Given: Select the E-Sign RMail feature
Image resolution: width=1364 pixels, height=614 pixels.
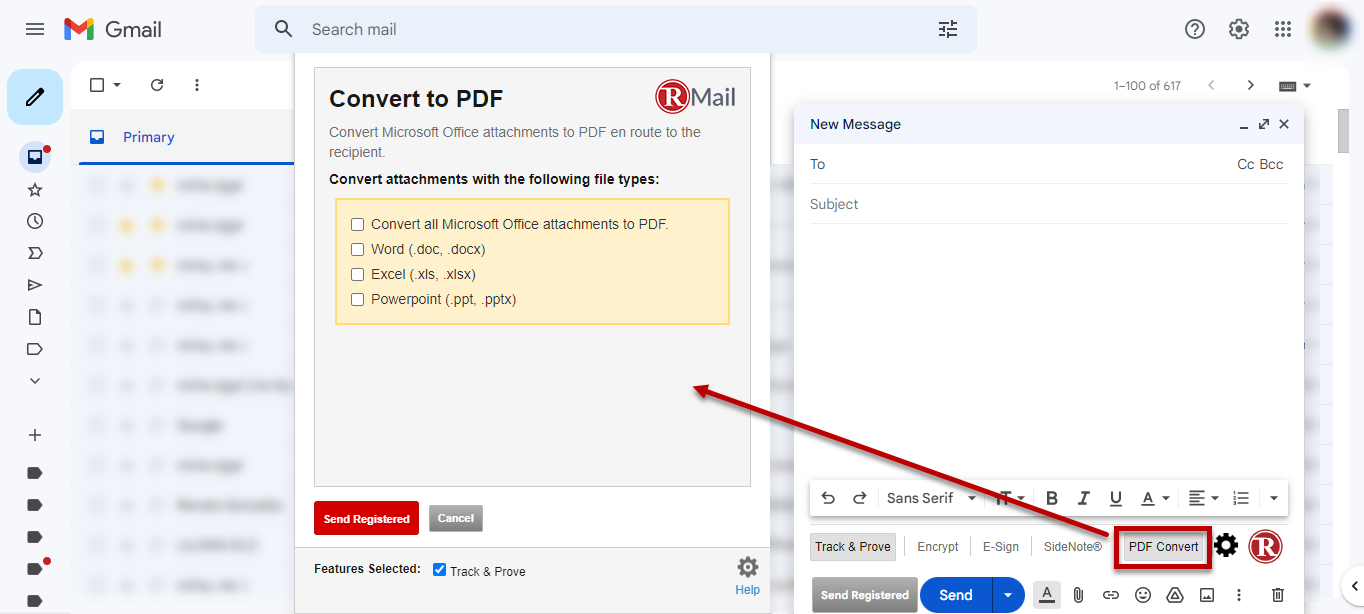Looking at the screenshot, I should (1000, 547).
